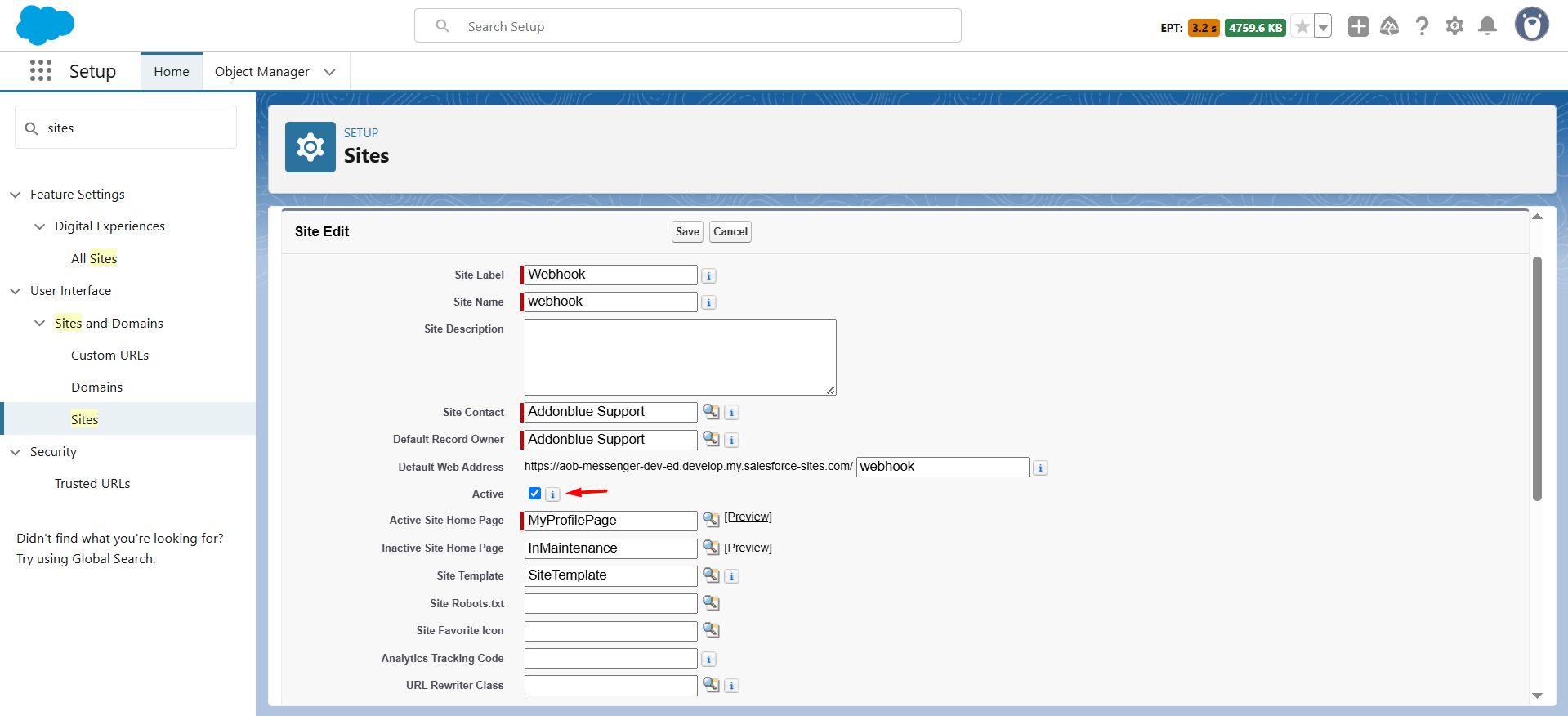Click the Site Description text area
Screen dimensions: 1568x716
pyautogui.click(x=680, y=357)
